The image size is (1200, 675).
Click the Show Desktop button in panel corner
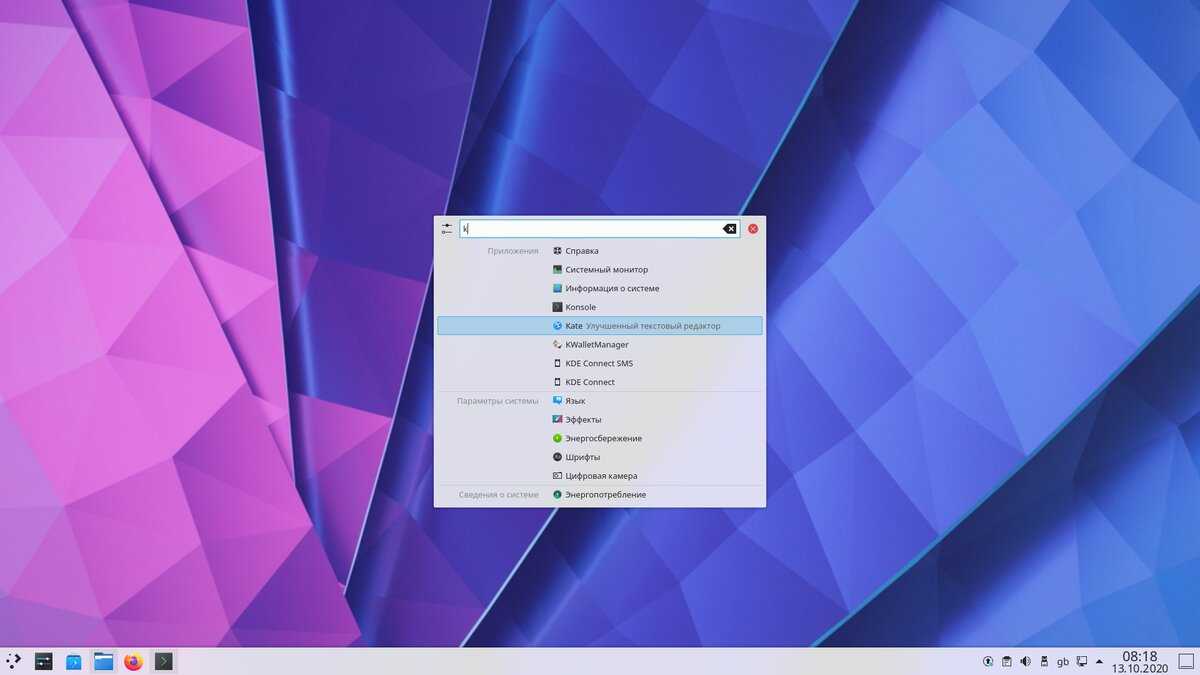click(x=1184, y=661)
